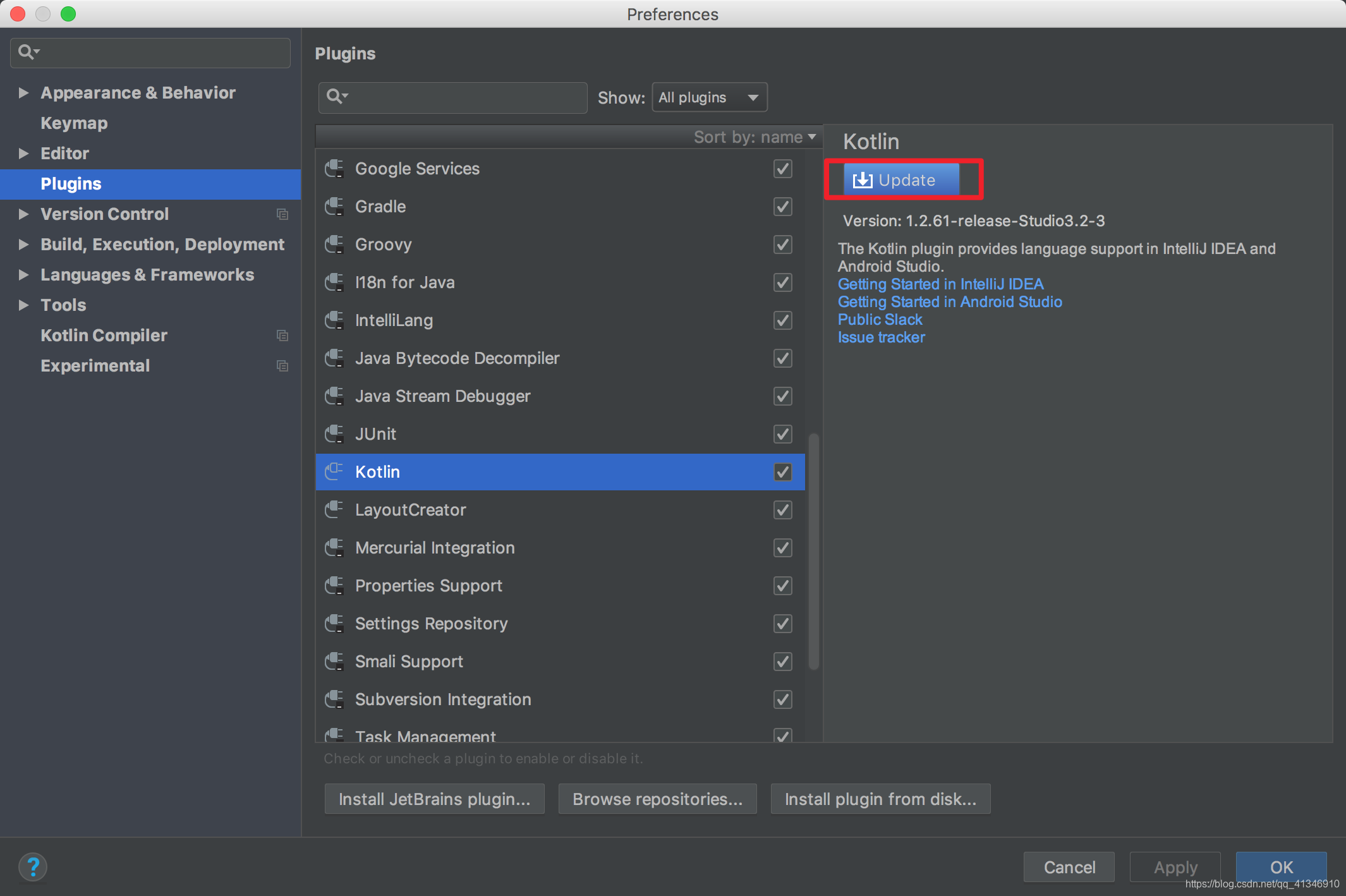Click the I18n for Java plugin icon

(334, 282)
